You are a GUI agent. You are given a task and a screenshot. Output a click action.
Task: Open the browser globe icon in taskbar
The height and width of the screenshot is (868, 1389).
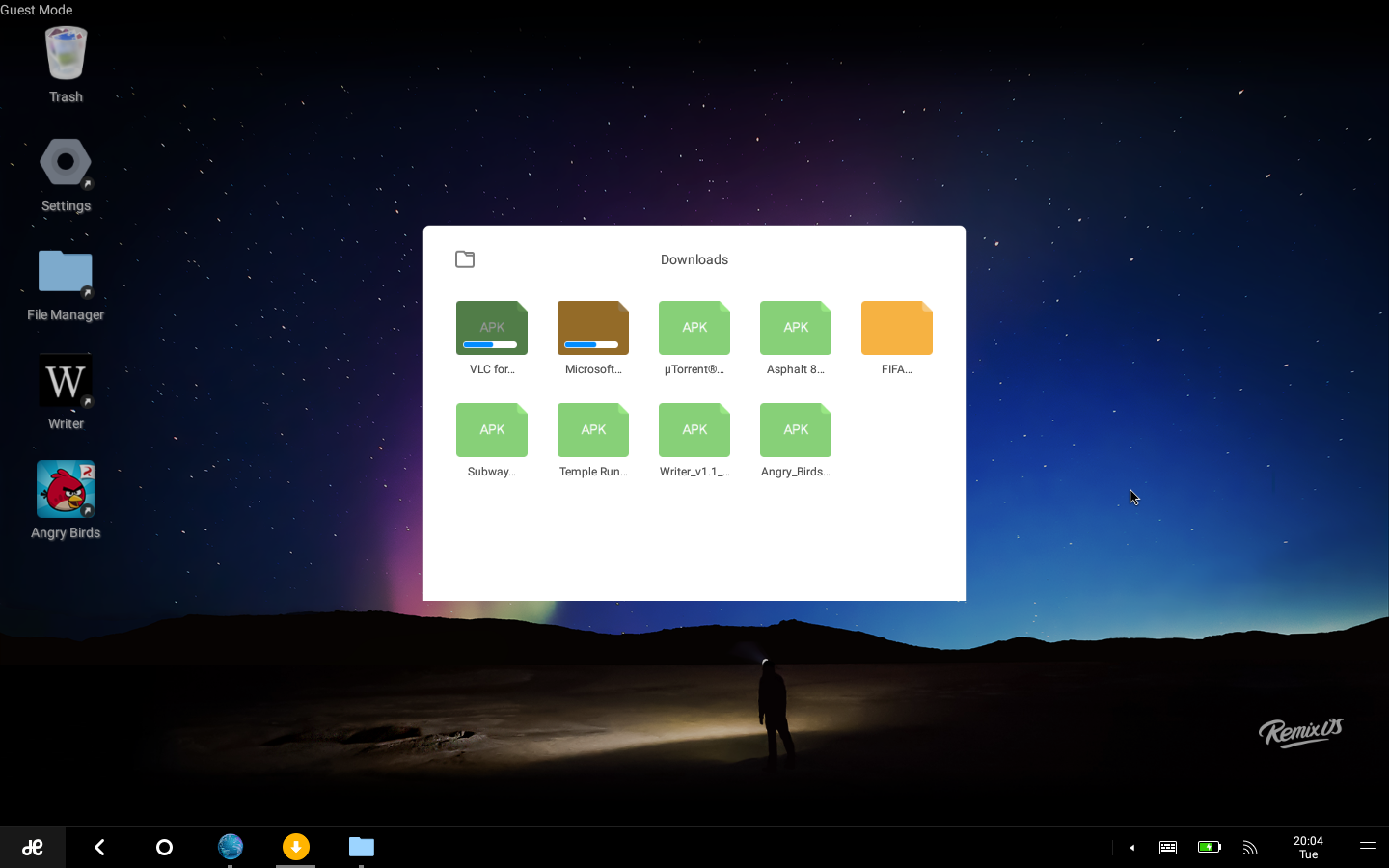(x=230, y=847)
